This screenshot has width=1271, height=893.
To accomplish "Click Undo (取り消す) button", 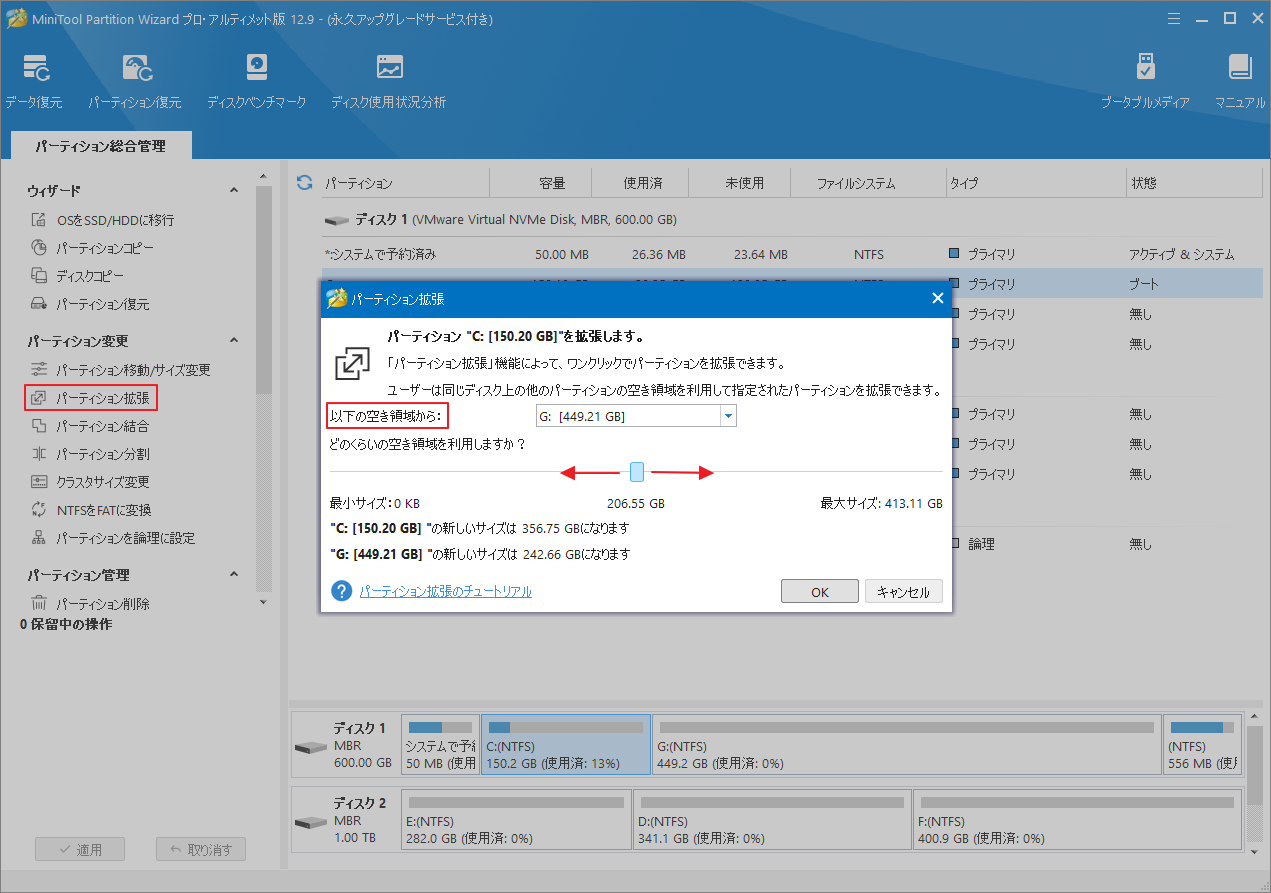I will (201, 849).
